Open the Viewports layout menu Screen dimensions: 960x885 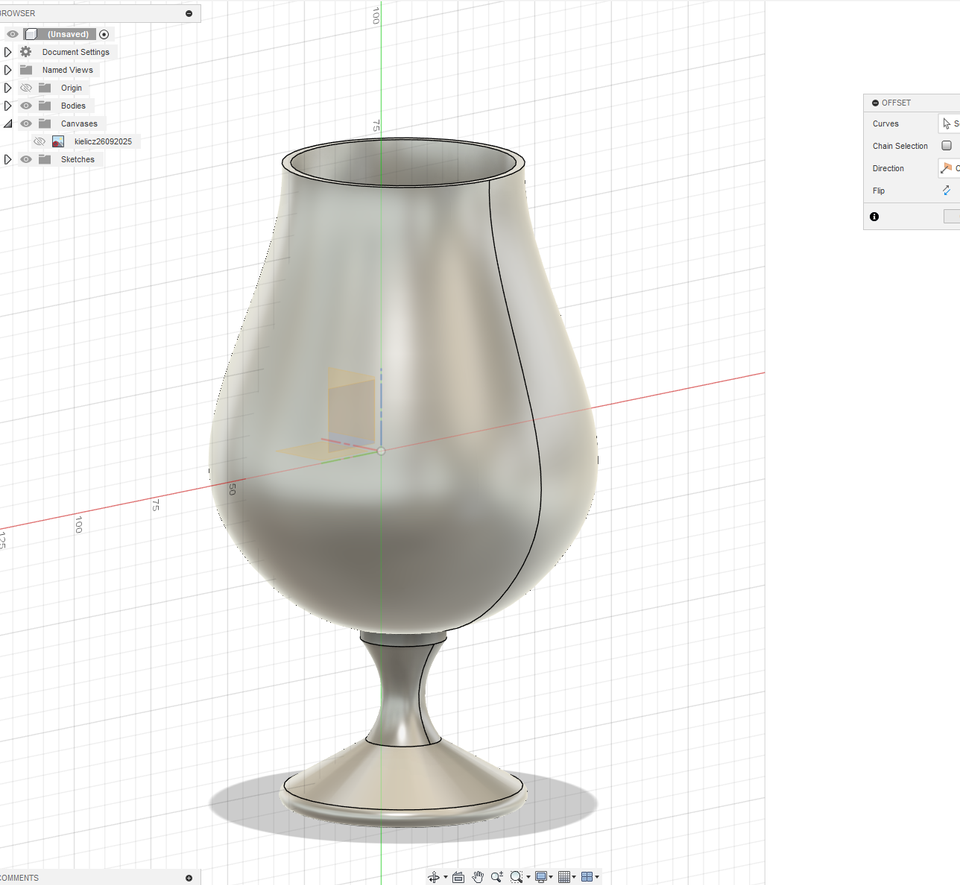click(x=588, y=877)
